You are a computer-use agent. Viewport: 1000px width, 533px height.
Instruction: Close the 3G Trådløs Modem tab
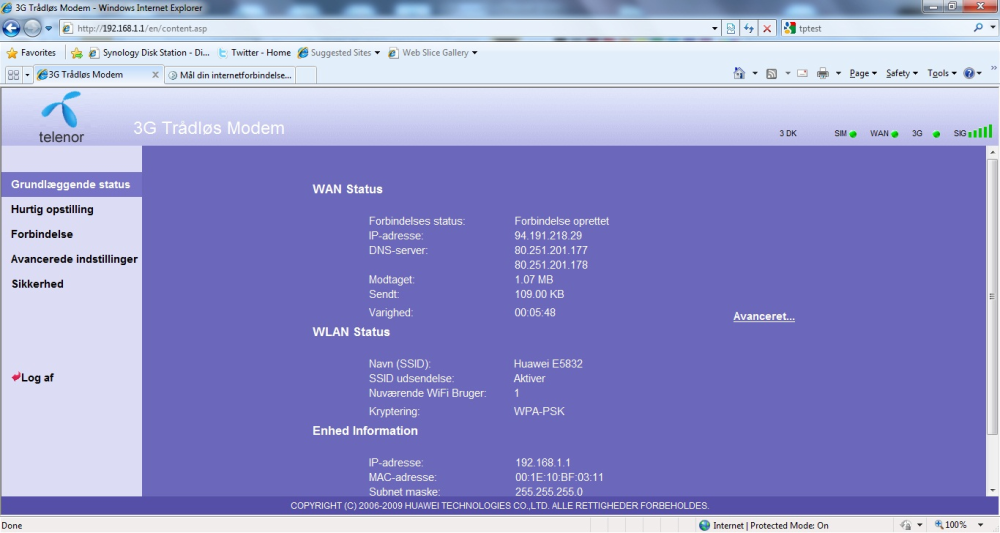click(155, 75)
